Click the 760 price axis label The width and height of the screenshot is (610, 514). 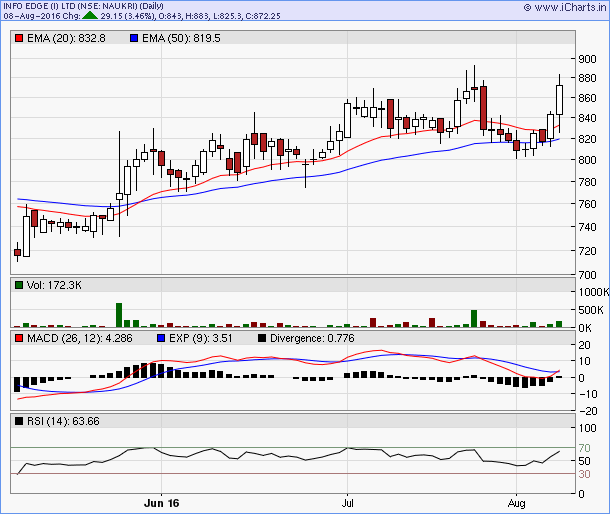(x=587, y=204)
